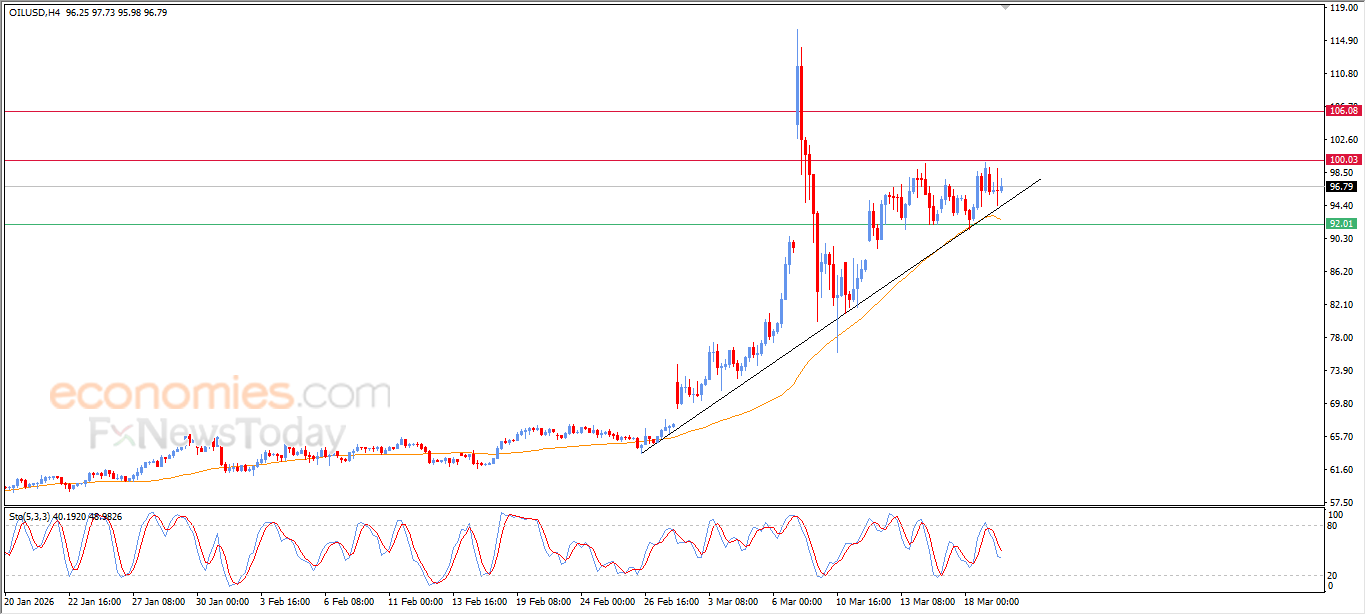This screenshot has height=615, width=1366.
Task: Select the red 106.08 price label
Action: (1342, 111)
